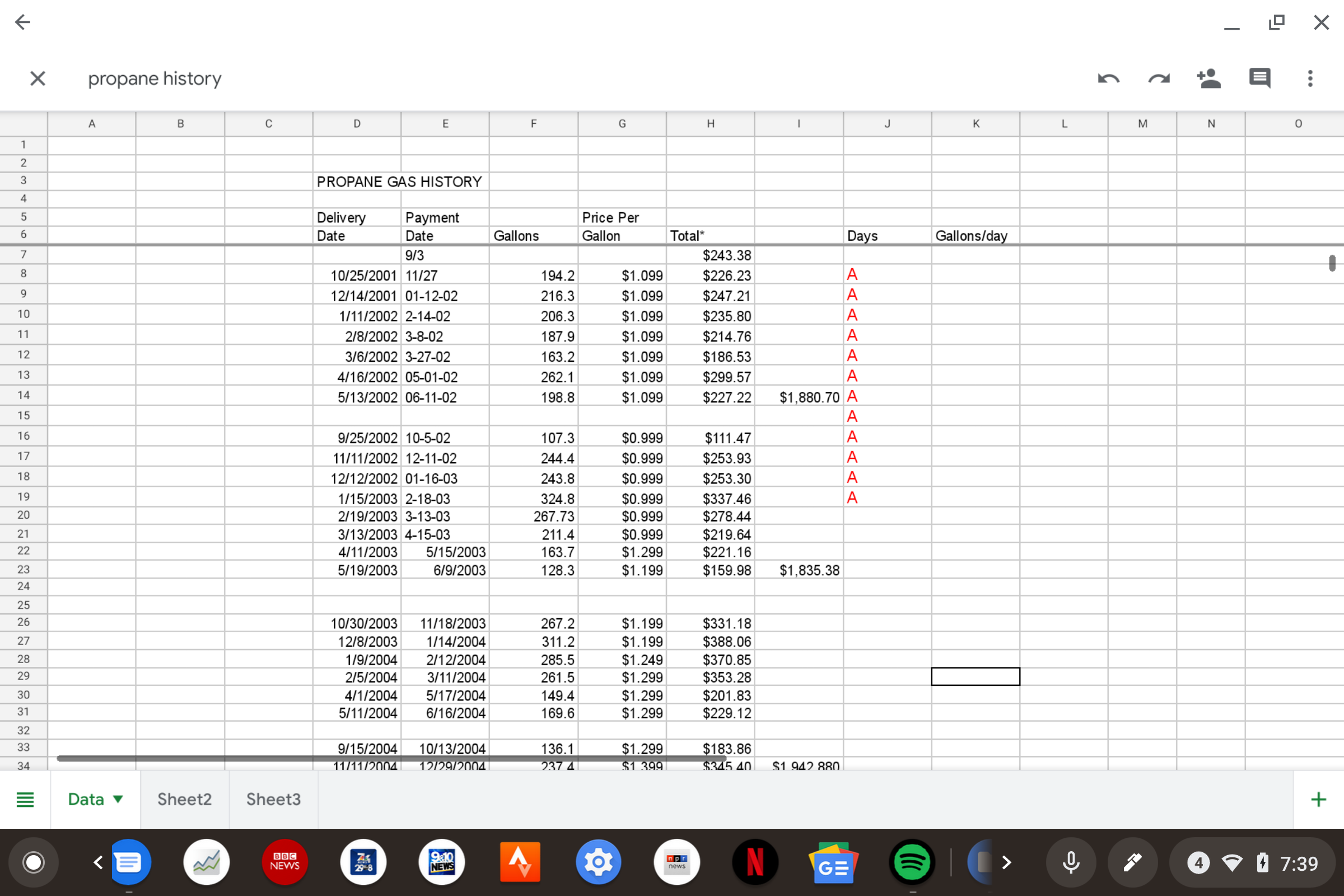1344x896 pixels.
Task: Close the propane history document
Action: pyautogui.click(x=38, y=78)
